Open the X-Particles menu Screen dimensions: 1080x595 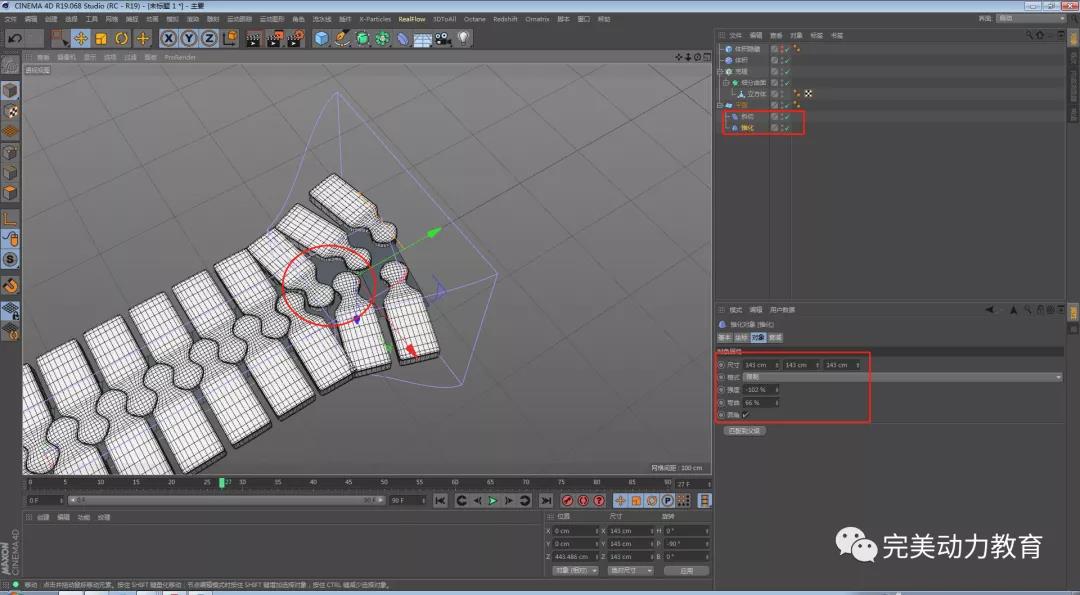[375, 19]
